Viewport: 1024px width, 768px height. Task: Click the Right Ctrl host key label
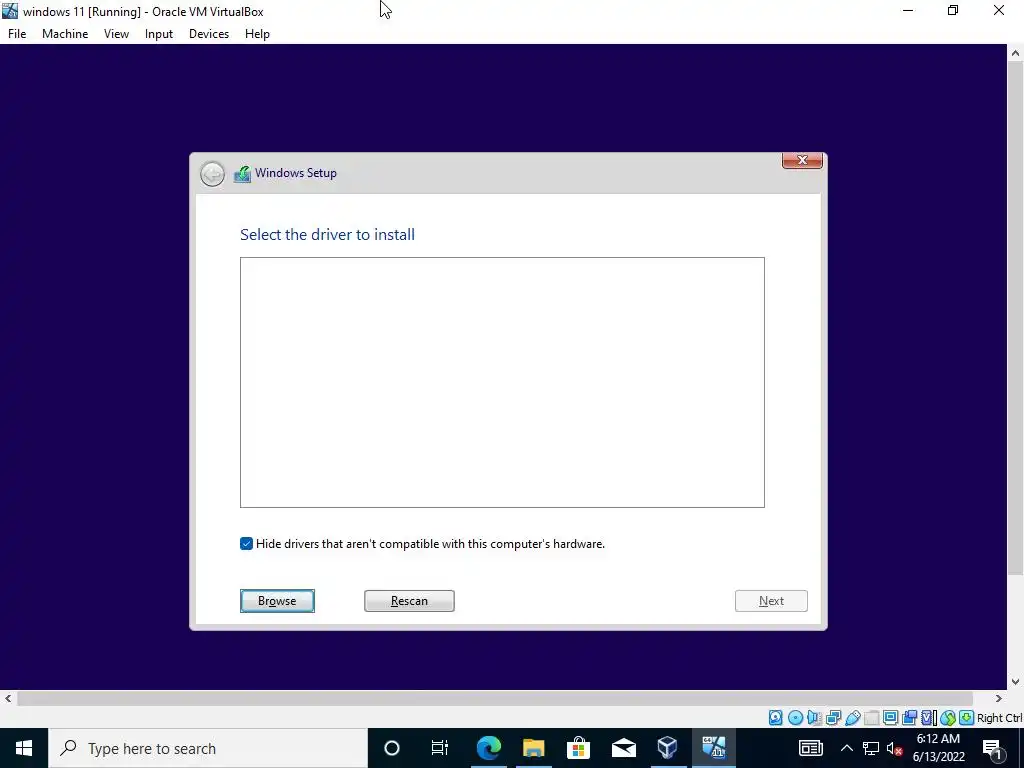click(x=999, y=718)
